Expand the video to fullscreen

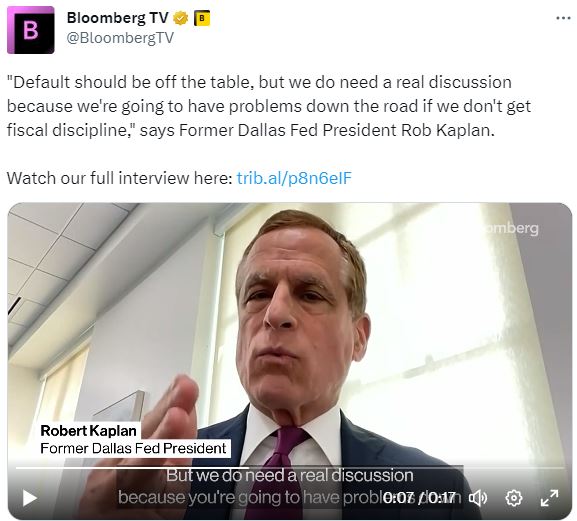pyautogui.click(x=549, y=498)
